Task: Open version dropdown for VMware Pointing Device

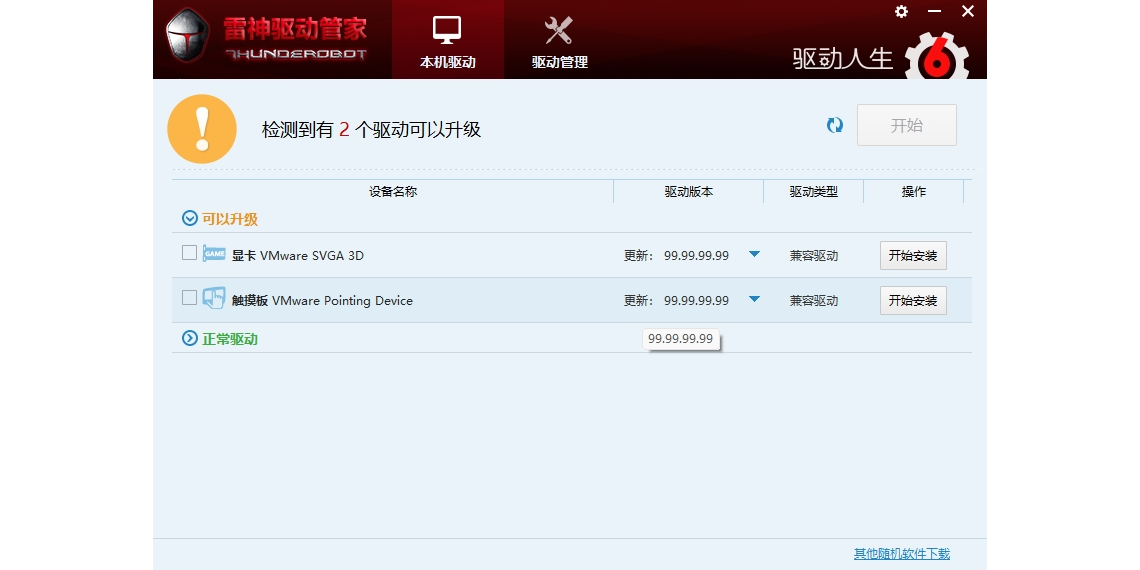Action: (754, 299)
